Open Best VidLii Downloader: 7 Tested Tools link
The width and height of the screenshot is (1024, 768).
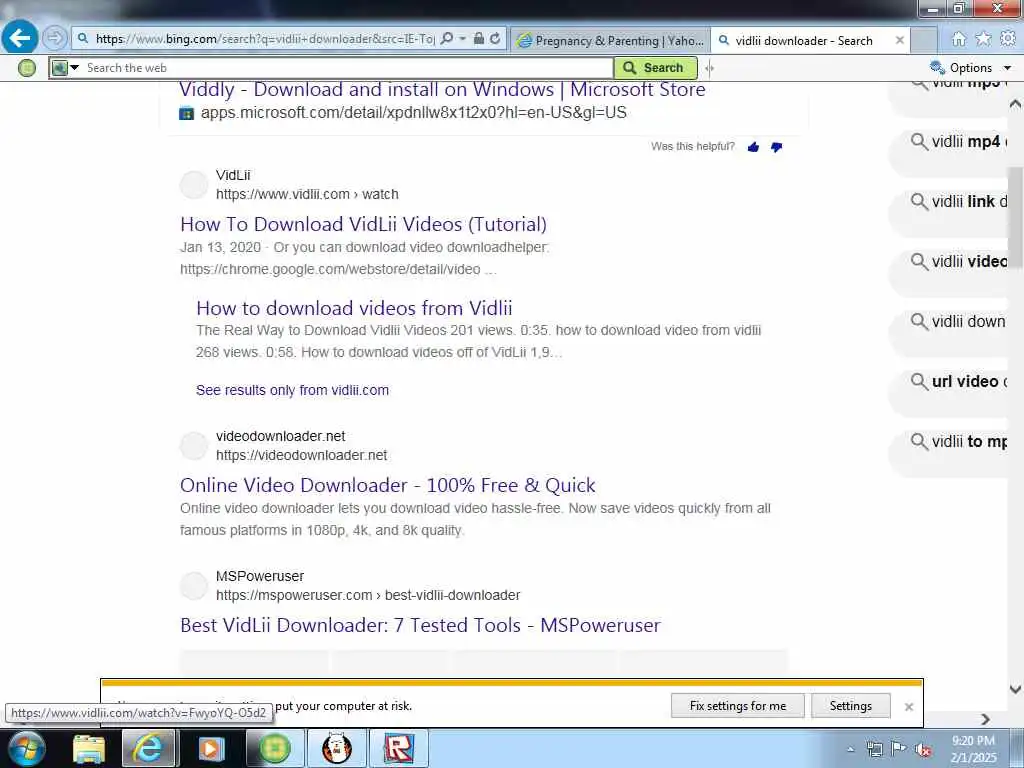(x=420, y=625)
